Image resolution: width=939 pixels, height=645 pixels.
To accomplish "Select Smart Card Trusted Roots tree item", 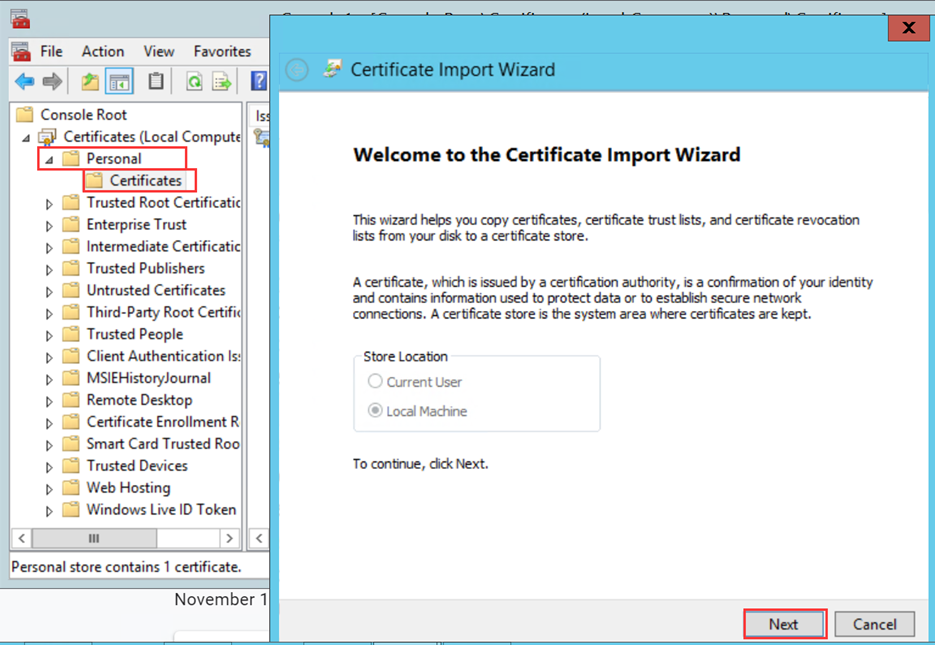I will pyautogui.click(x=163, y=444).
